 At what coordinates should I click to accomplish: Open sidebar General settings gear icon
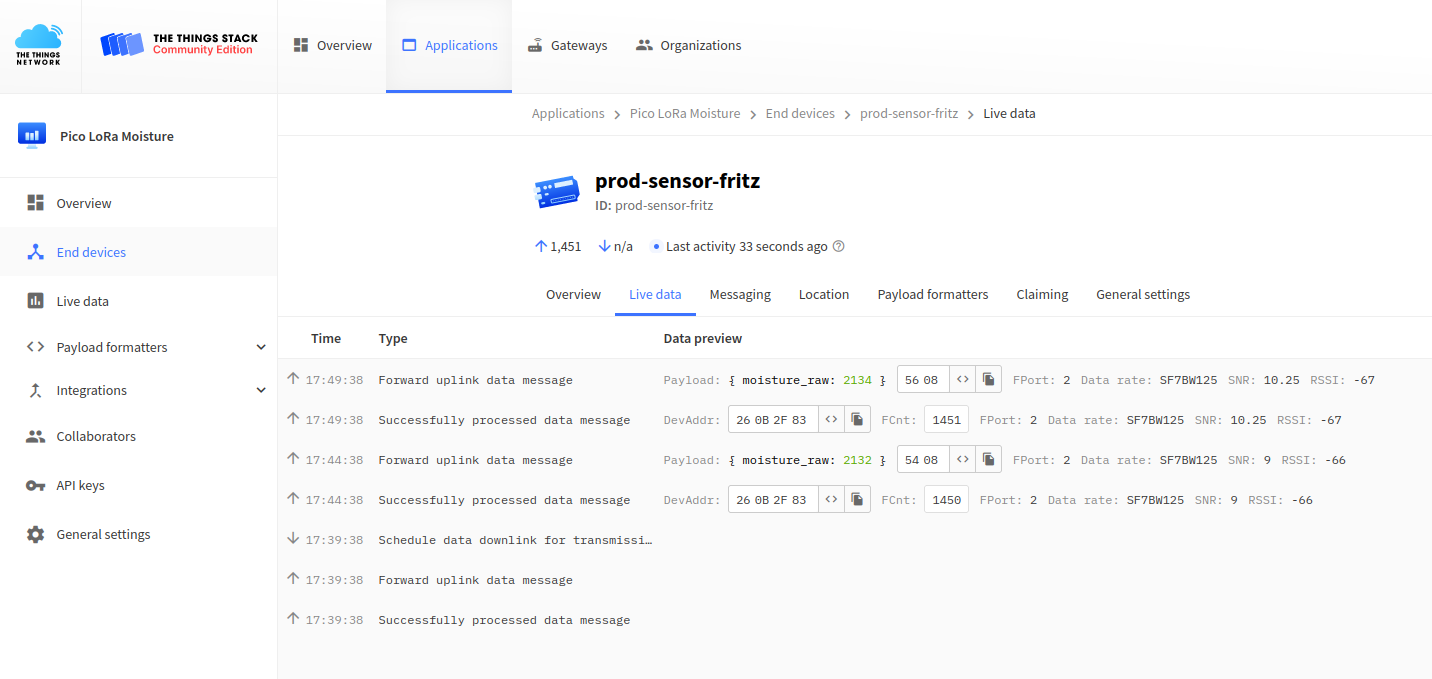35,534
